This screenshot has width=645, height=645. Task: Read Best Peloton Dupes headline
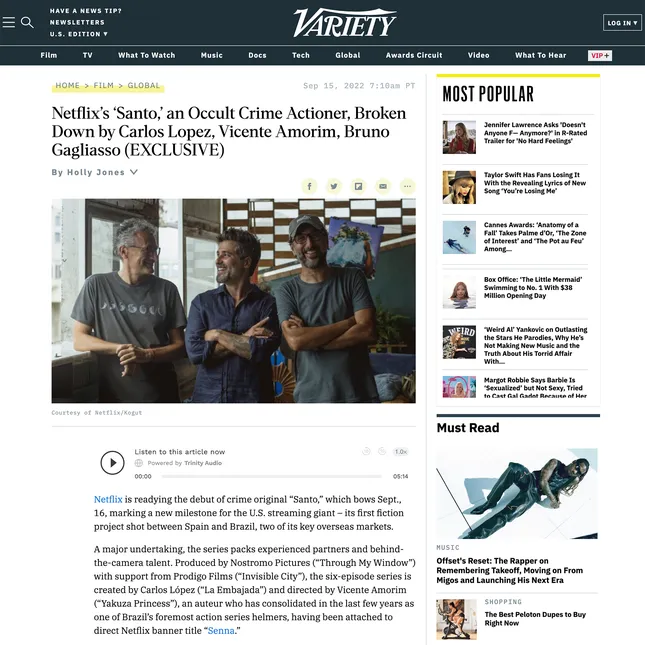pyautogui.click(x=535, y=619)
